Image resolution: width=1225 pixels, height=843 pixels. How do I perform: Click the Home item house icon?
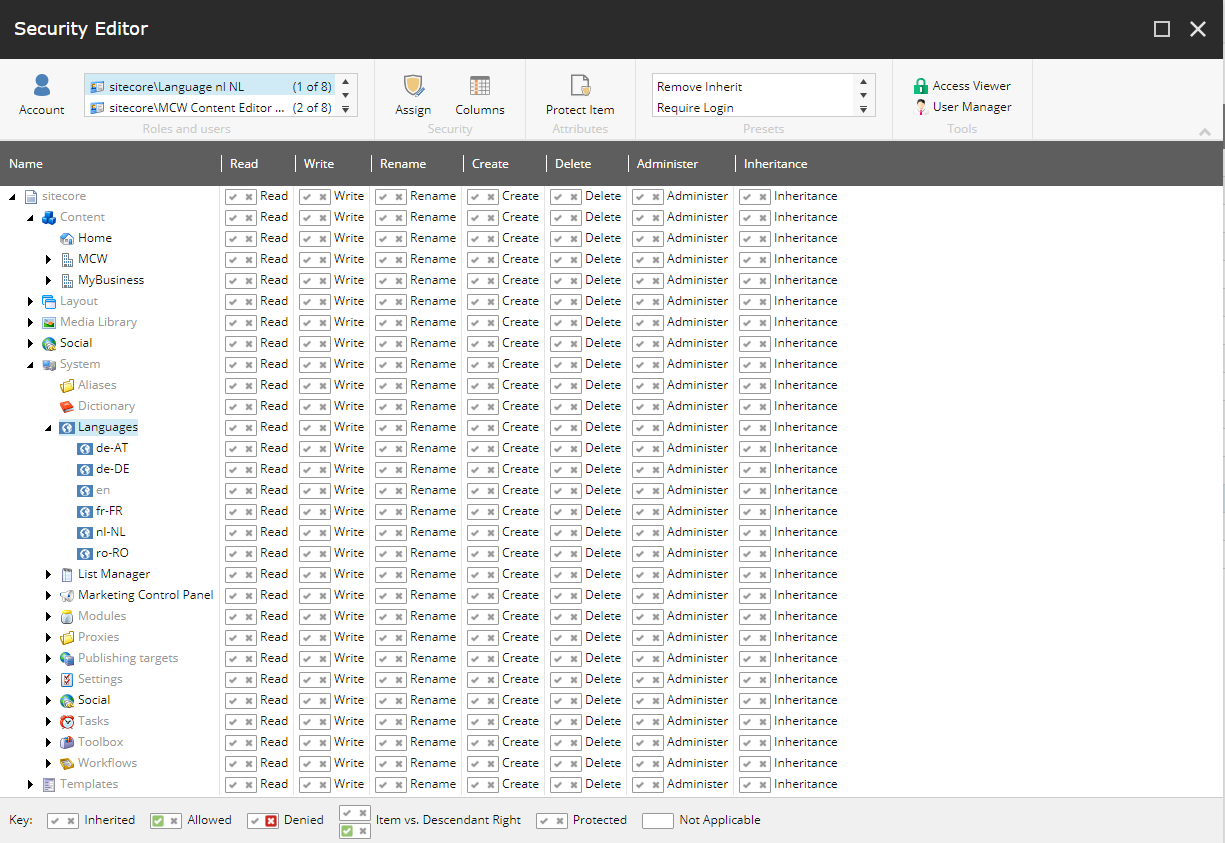(67, 238)
